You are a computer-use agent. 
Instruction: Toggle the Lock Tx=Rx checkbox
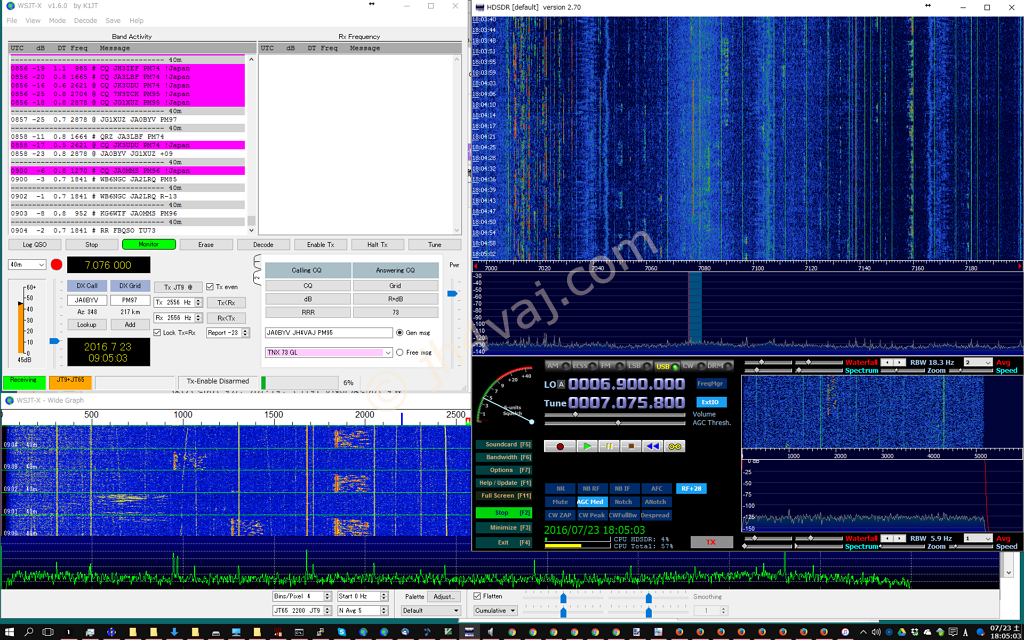tap(157, 332)
